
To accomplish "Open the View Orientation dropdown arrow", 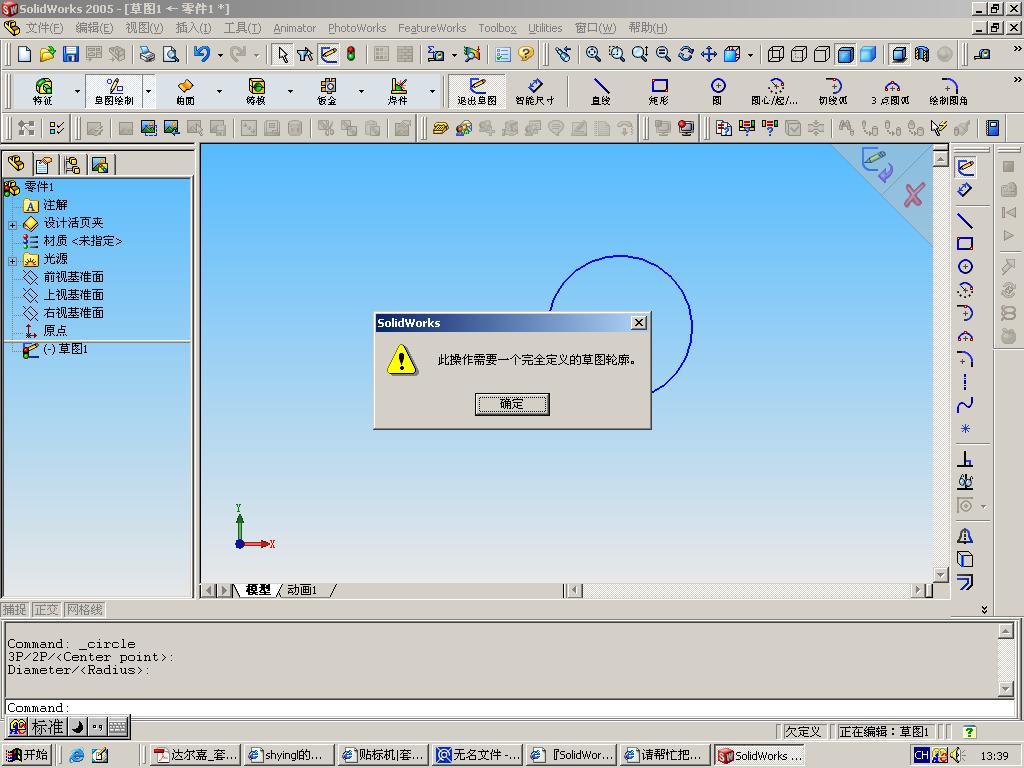I will pos(750,55).
